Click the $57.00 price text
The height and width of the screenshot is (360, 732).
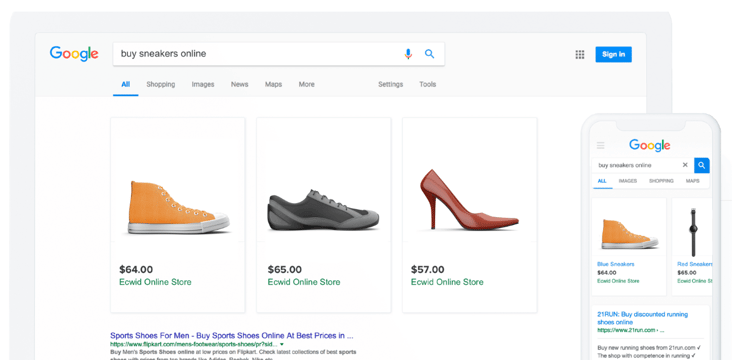428,269
